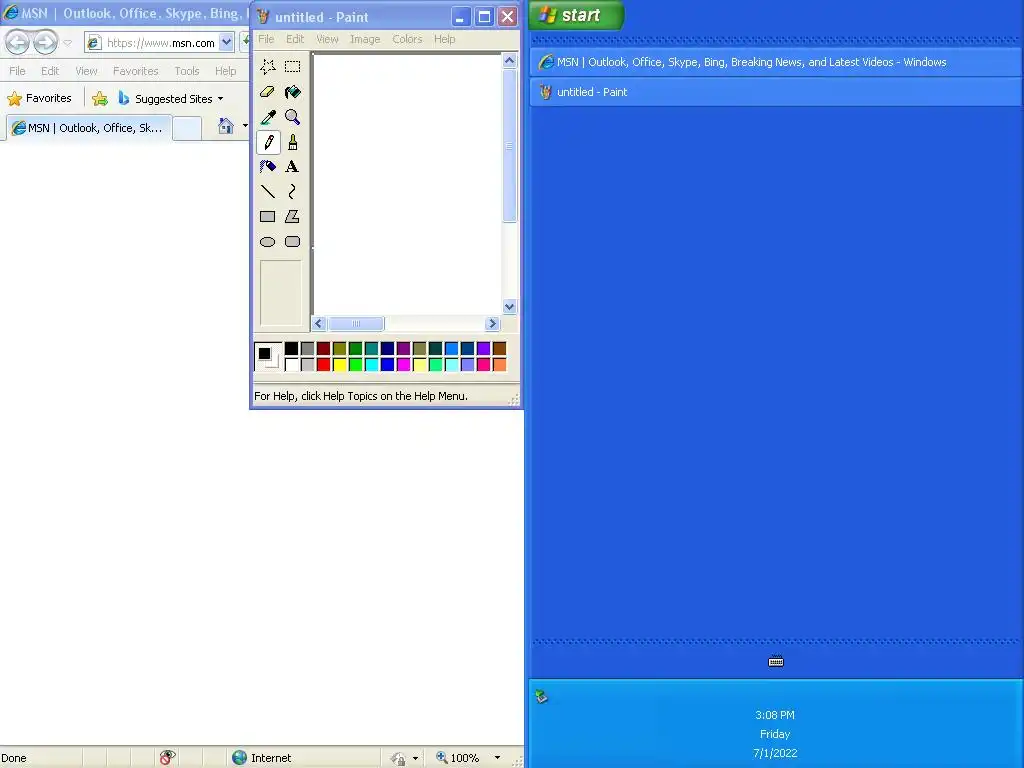Click the Paint canvas scroll down arrow
Image resolution: width=1024 pixels, height=768 pixels.
coord(509,306)
